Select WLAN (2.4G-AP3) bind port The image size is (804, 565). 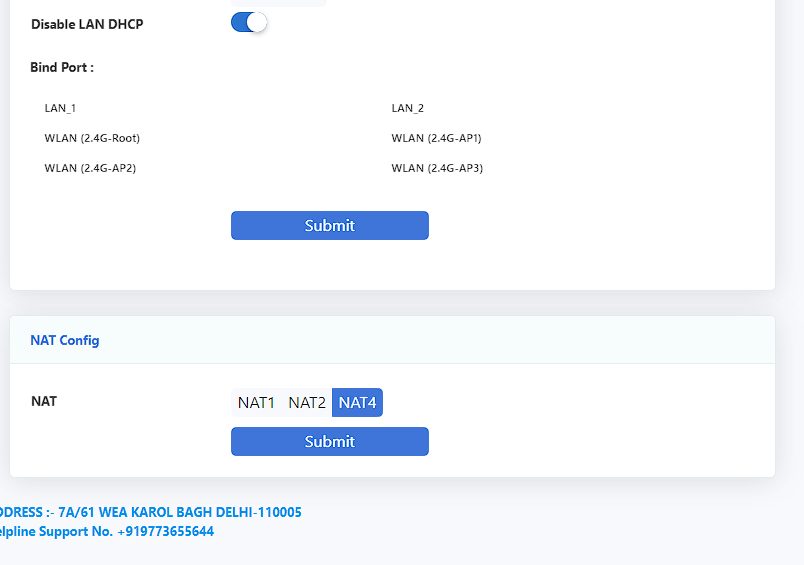point(437,168)
